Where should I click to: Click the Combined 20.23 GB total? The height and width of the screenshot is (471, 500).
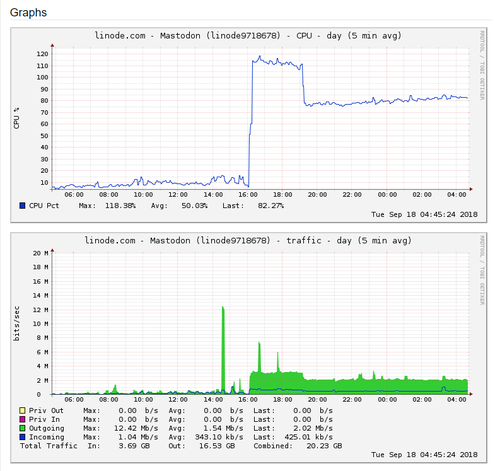click(324, 446)
